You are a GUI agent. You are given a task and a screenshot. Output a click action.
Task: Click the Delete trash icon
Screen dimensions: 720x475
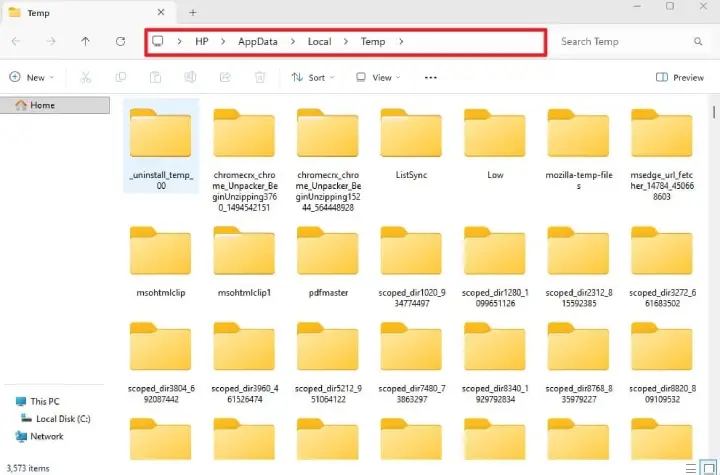pos(260,77)
